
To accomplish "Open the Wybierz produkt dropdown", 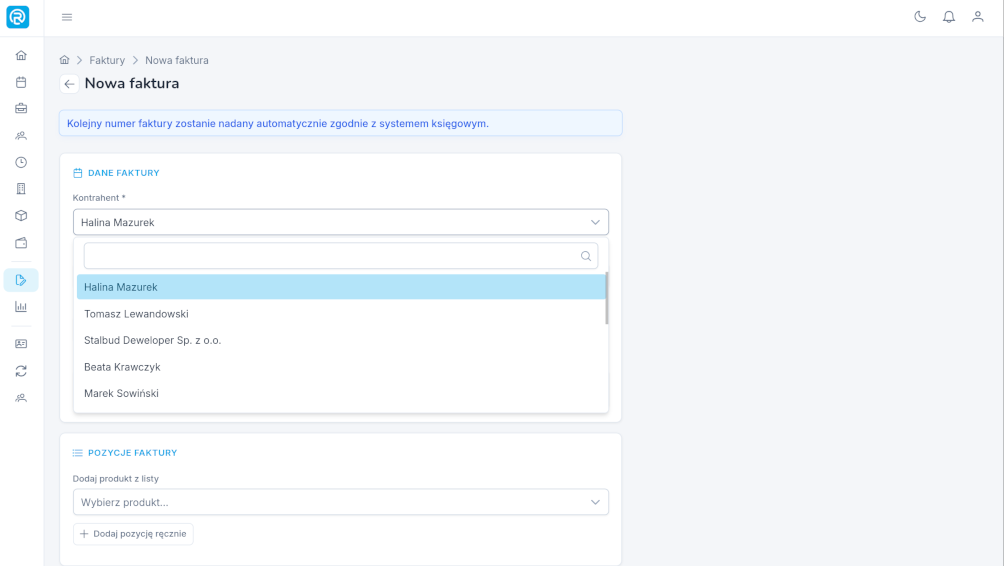I will click(x=341, y=502).
